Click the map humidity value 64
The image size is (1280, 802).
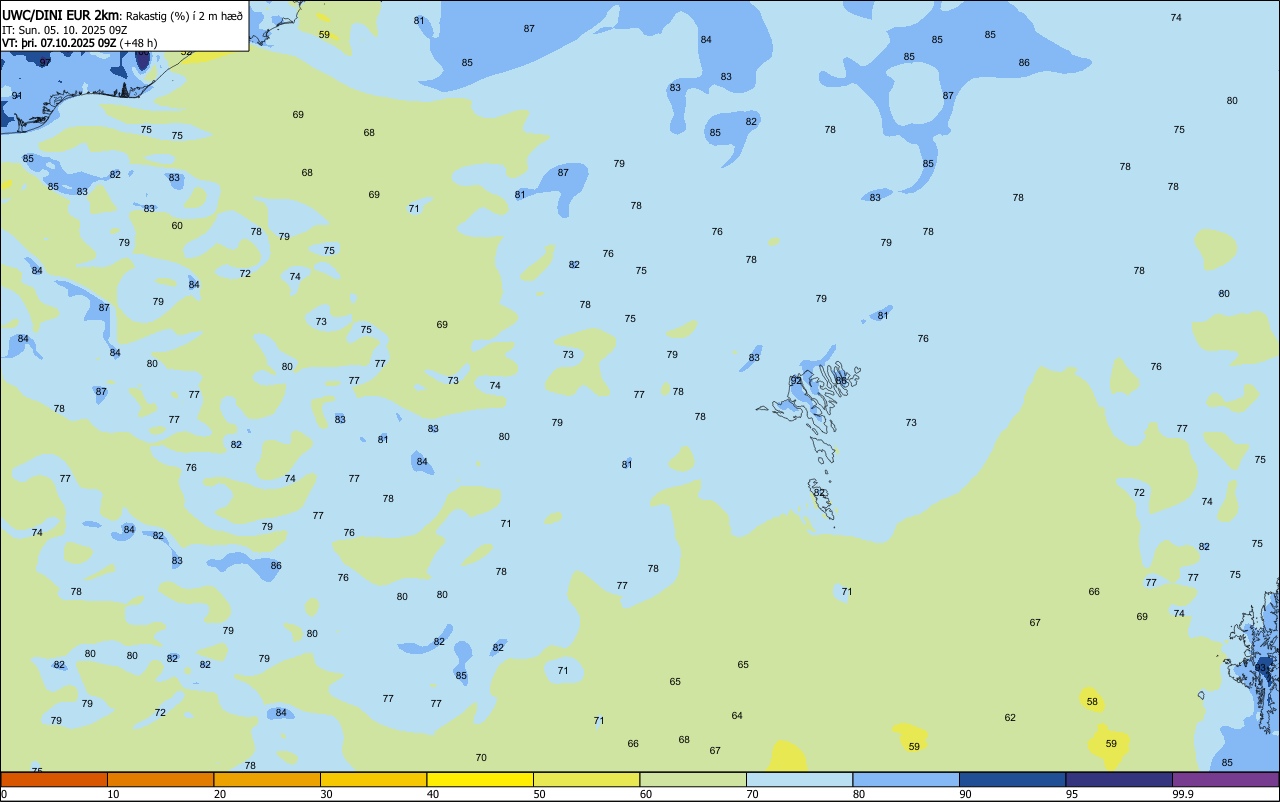pos(737,716)
